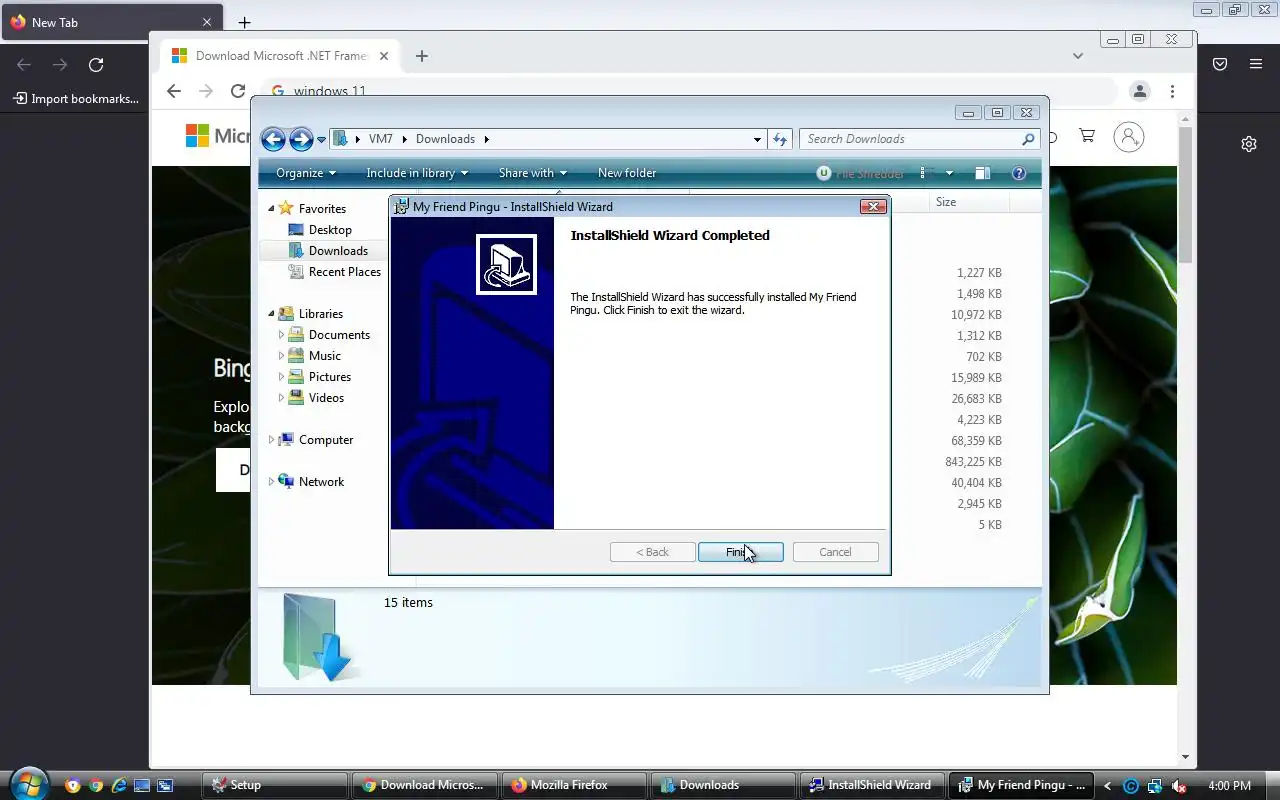Toggle the Explorer preview pane
Image resolution: width=1280 pixels, height=800 pixels.
tap(983, 173)
